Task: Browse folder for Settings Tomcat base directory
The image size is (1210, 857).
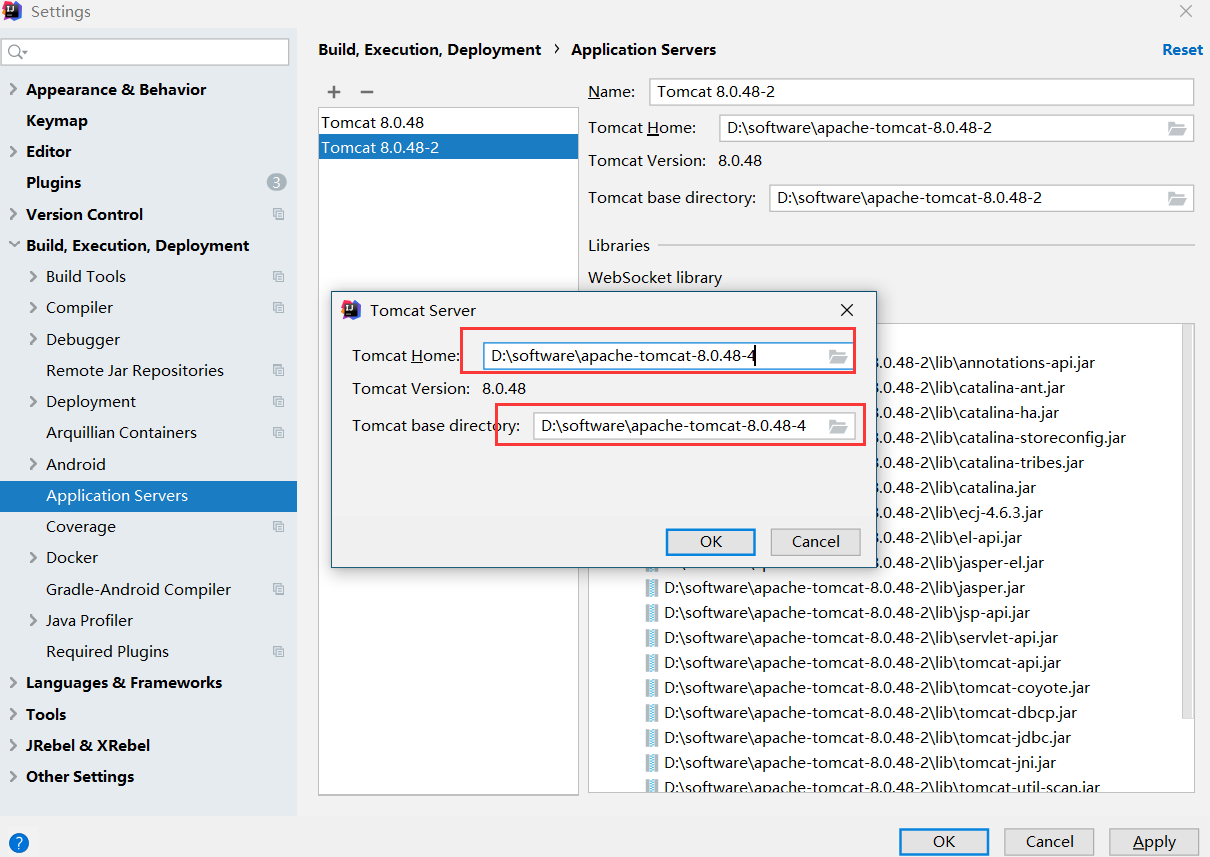Action: pyautogui.click(x=1177, y=198)
